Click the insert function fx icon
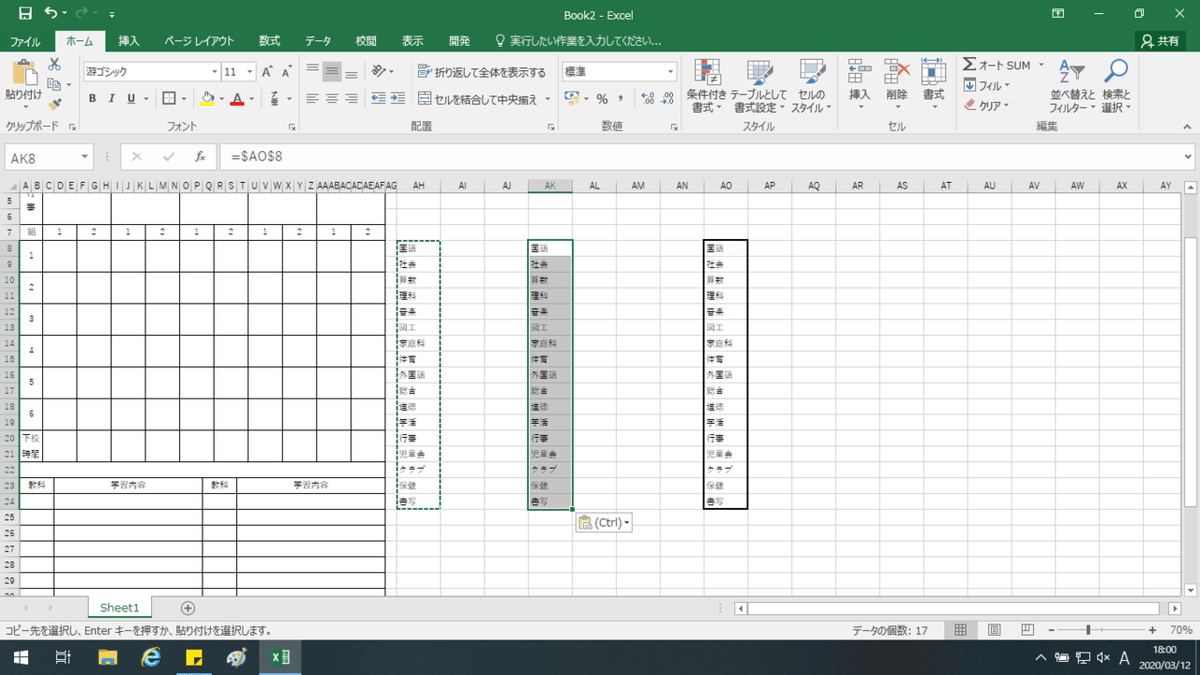This screenshot has width=1200, height=675. pos(199,157)
